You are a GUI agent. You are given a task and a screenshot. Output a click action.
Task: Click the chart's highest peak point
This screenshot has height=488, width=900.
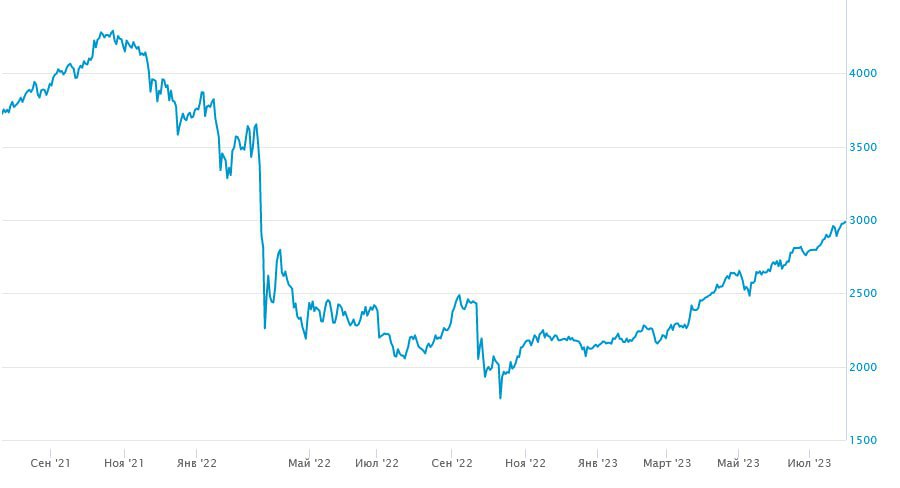[112, 31]
